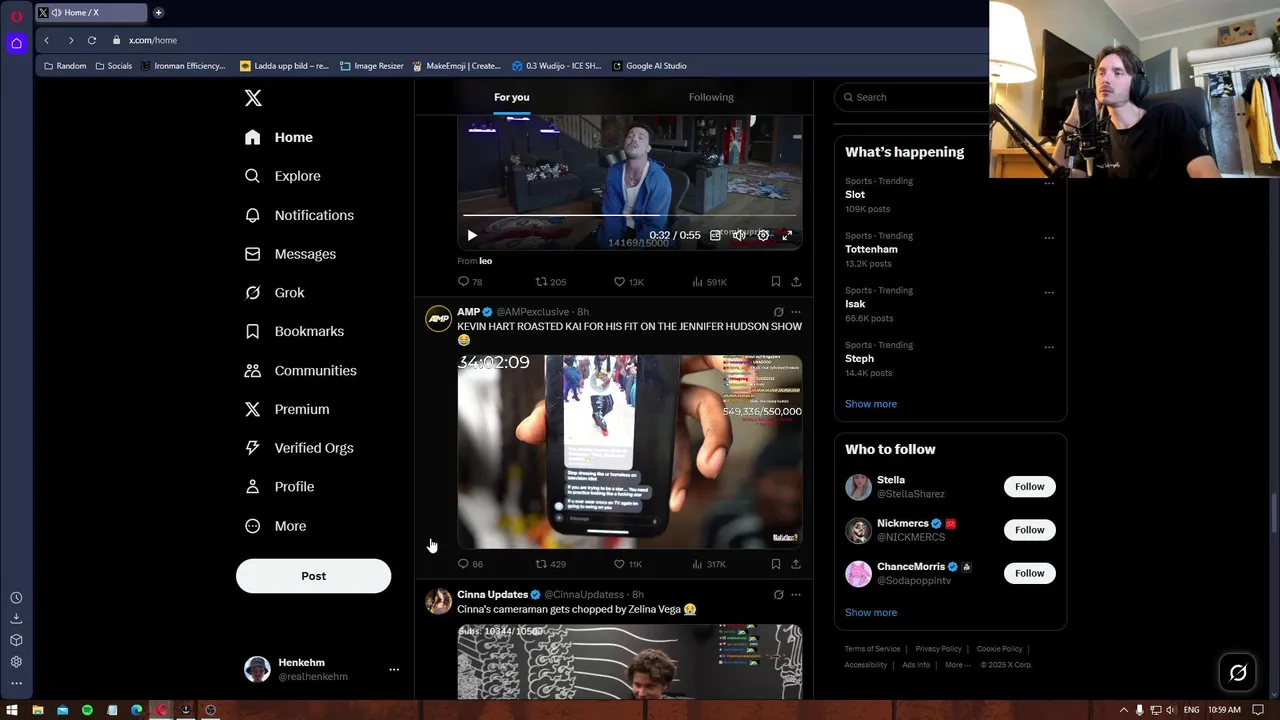Reply to the AMP post
1280x720 pixels.
[x=470, y=564]
